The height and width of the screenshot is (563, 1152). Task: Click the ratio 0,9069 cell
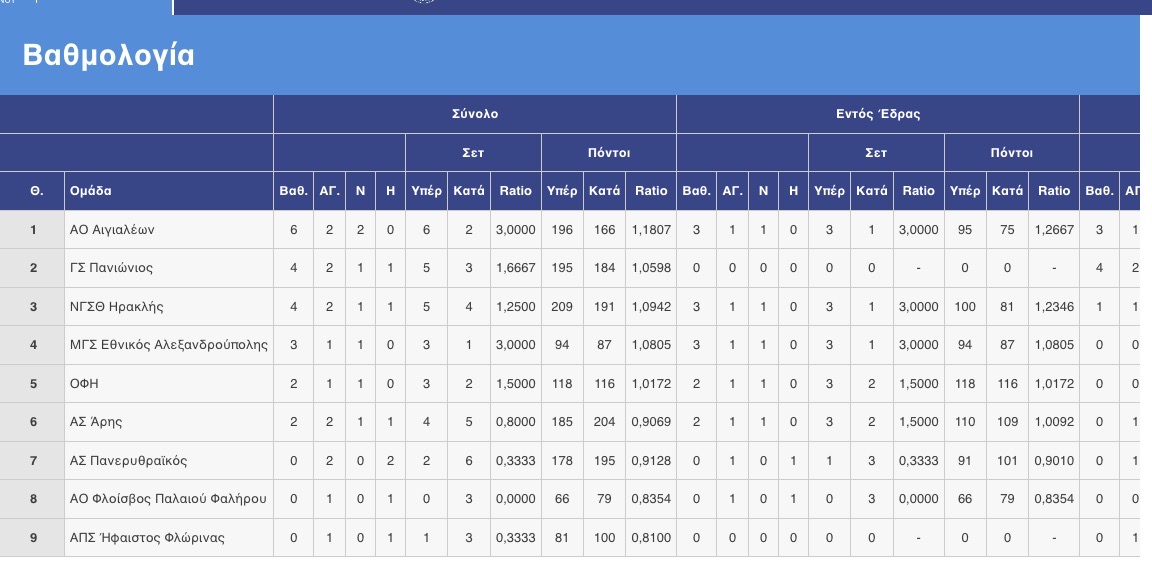[x=651, y=422]
